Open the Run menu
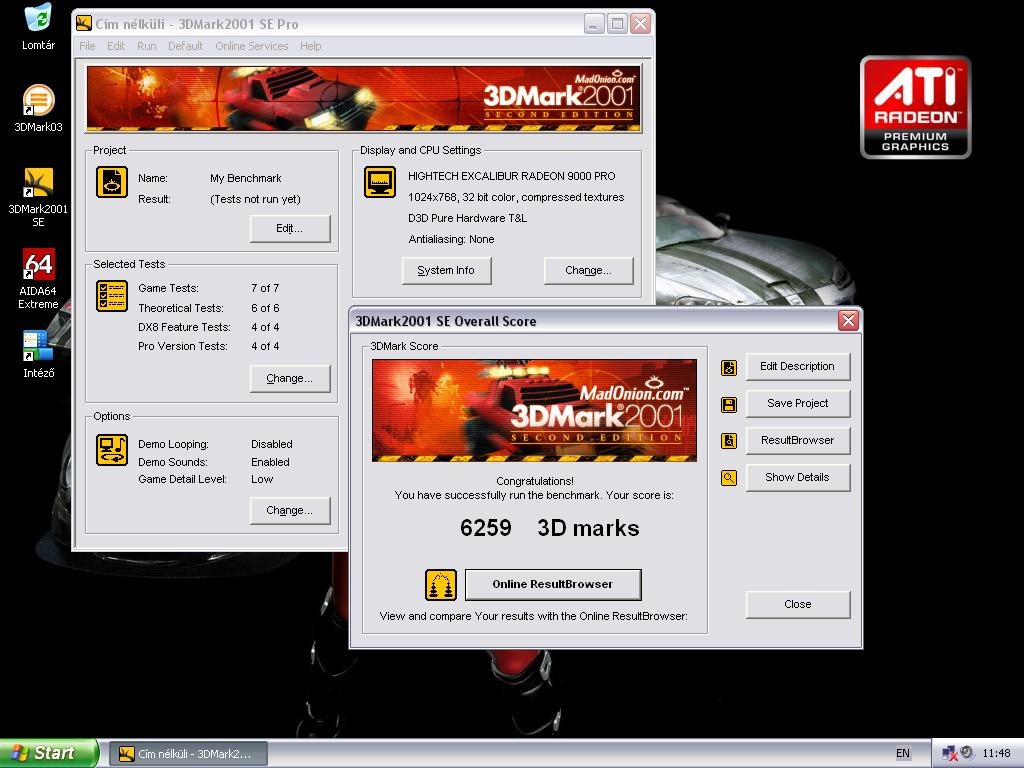The width and height of the screenshot is (1024, 768). click(147, 46)
